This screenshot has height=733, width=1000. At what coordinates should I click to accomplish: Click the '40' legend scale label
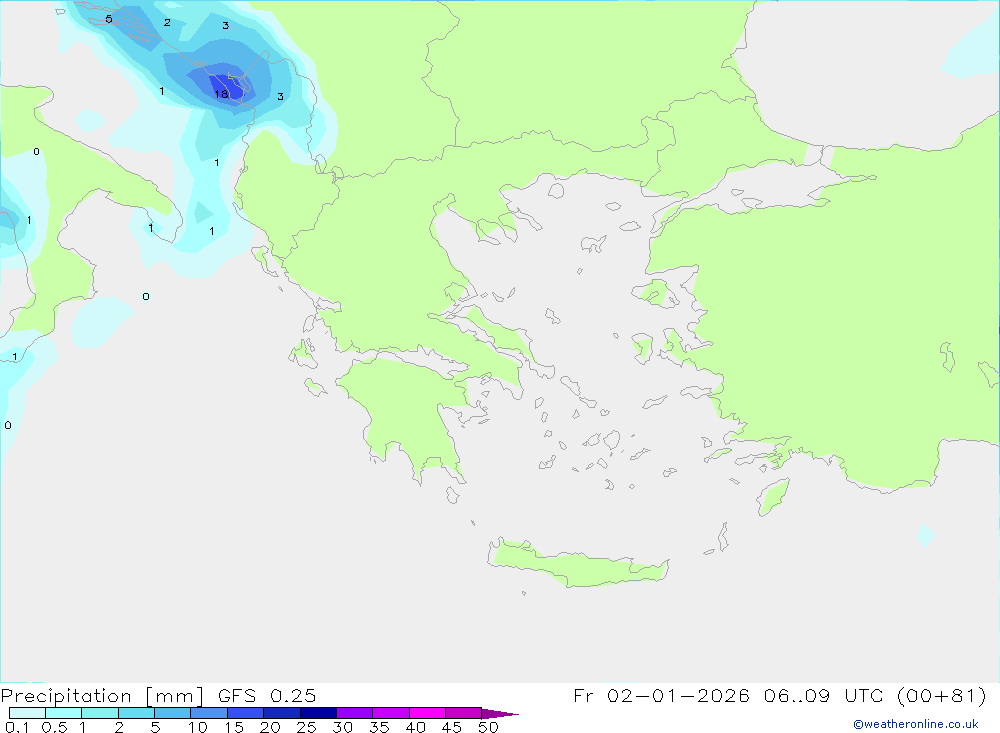coord(415,727)
